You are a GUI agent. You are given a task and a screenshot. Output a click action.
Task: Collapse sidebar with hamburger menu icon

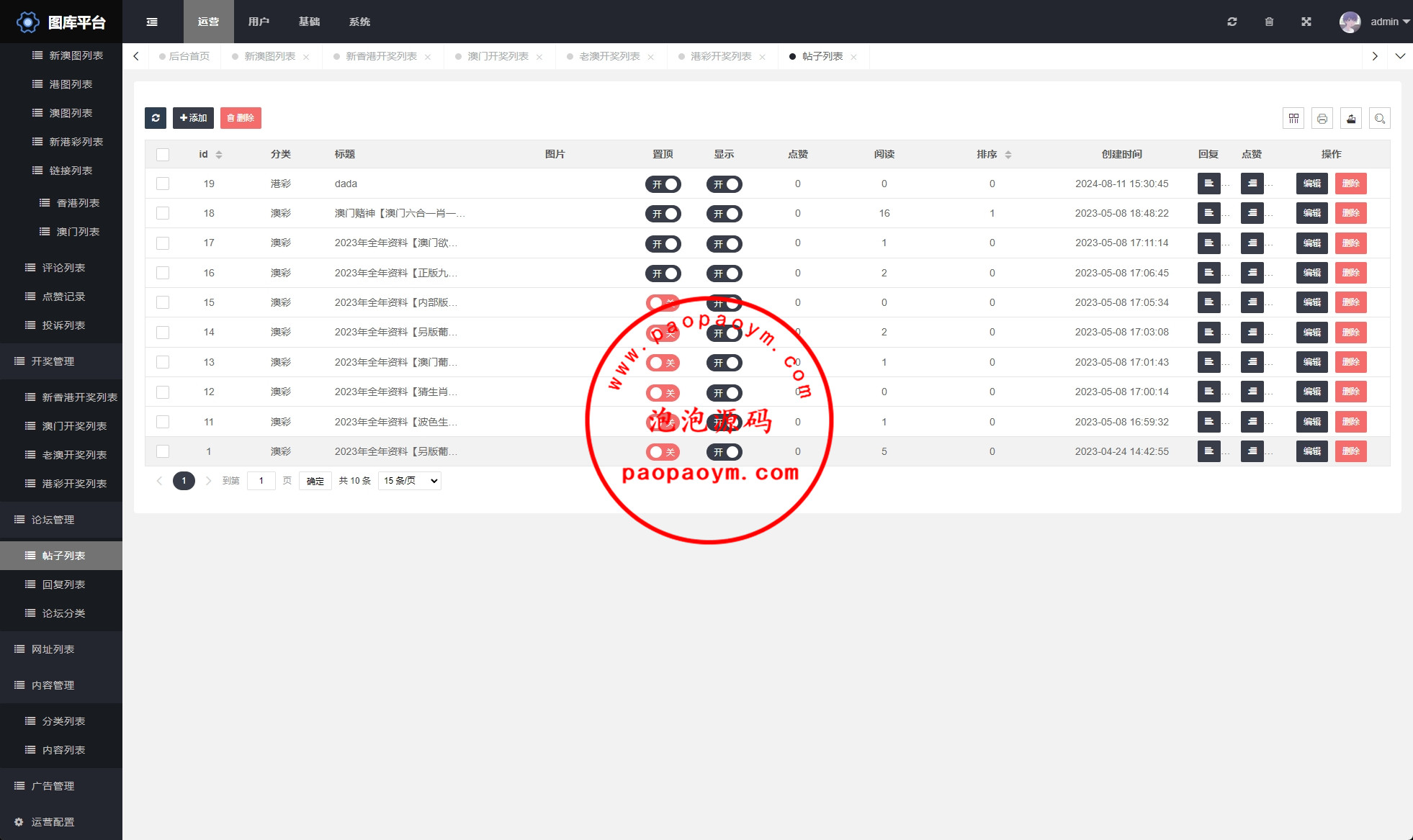(x=152, y=22)
